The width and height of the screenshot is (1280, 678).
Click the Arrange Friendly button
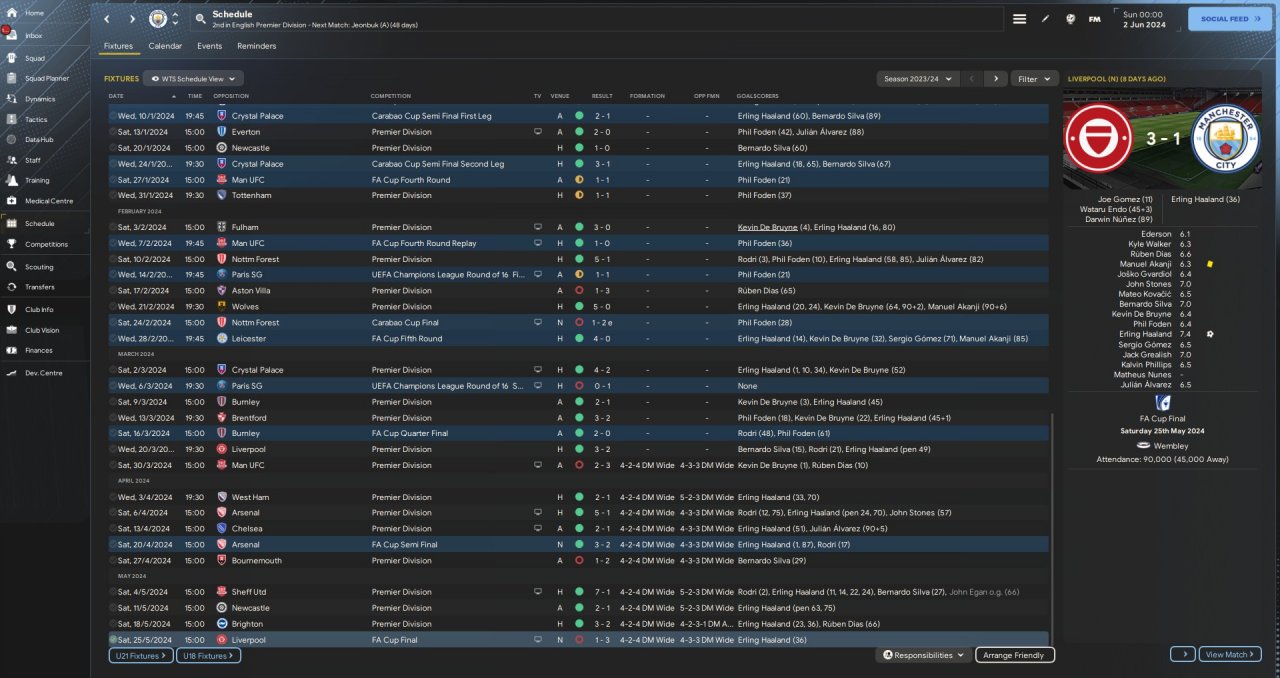coord(1015,655)
